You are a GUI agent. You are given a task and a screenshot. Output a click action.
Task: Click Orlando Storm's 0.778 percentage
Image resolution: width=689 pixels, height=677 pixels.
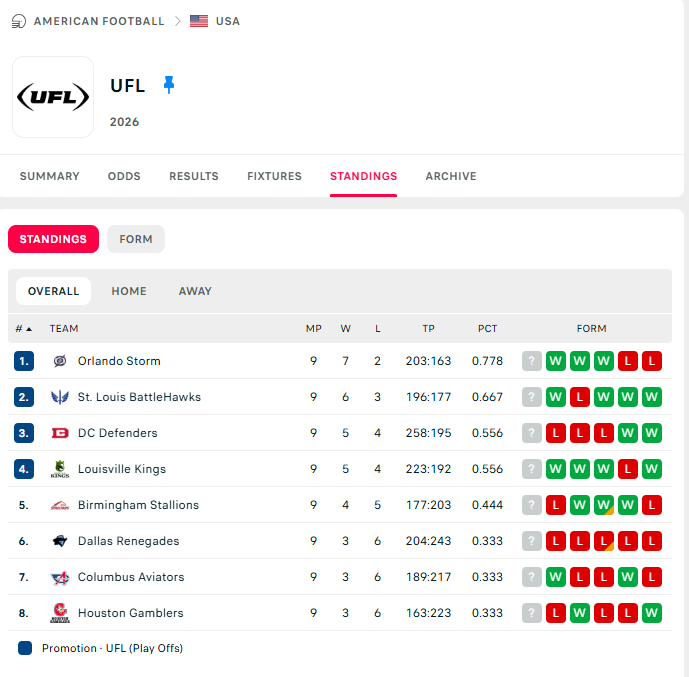pos(487,361)
